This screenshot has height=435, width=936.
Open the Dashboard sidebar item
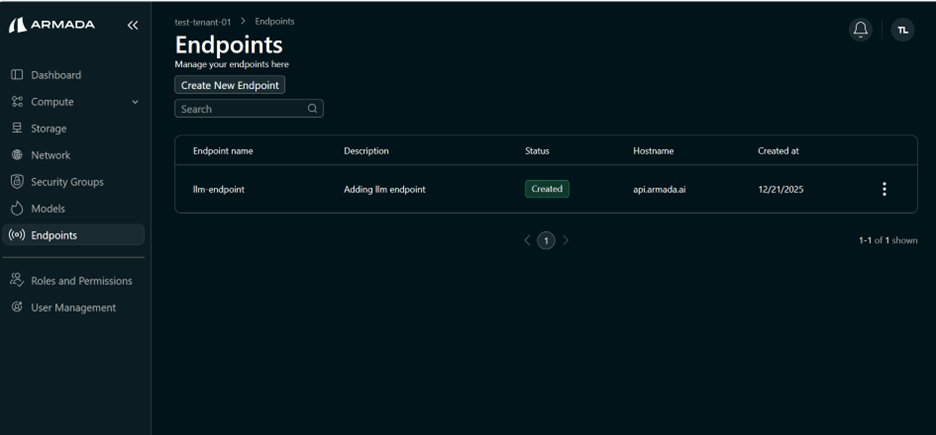tap(55, 75)
